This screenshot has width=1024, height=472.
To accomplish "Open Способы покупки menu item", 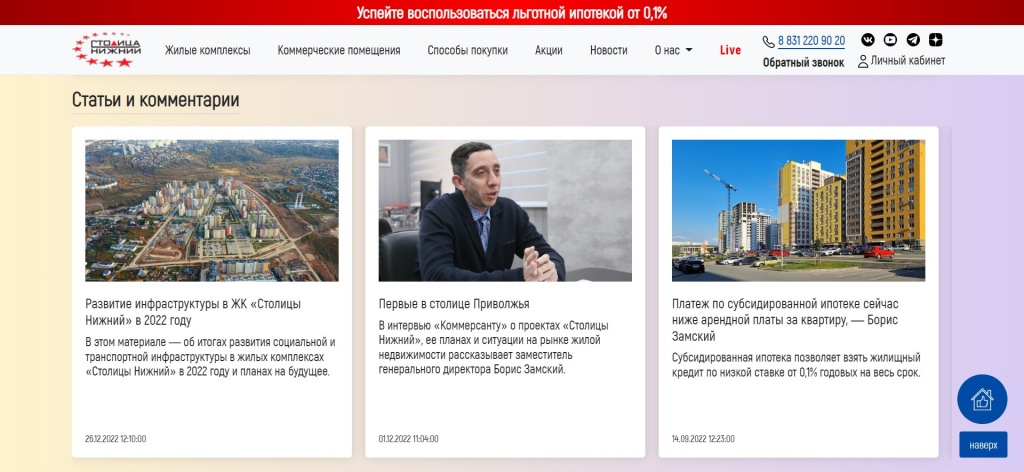I will coord(468,50).
